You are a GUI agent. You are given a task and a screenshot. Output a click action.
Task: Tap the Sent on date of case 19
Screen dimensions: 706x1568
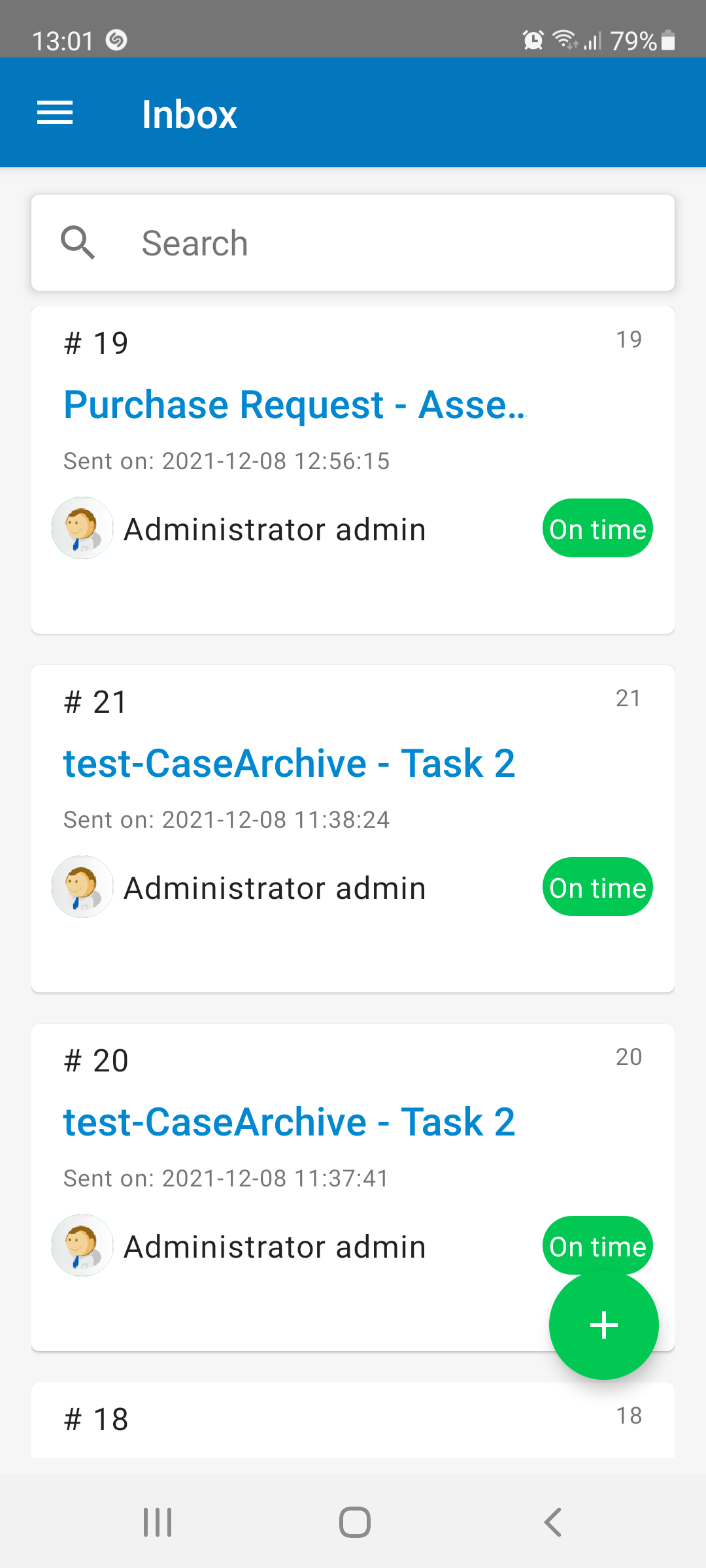pyautogui.click(x=226, y=461)
